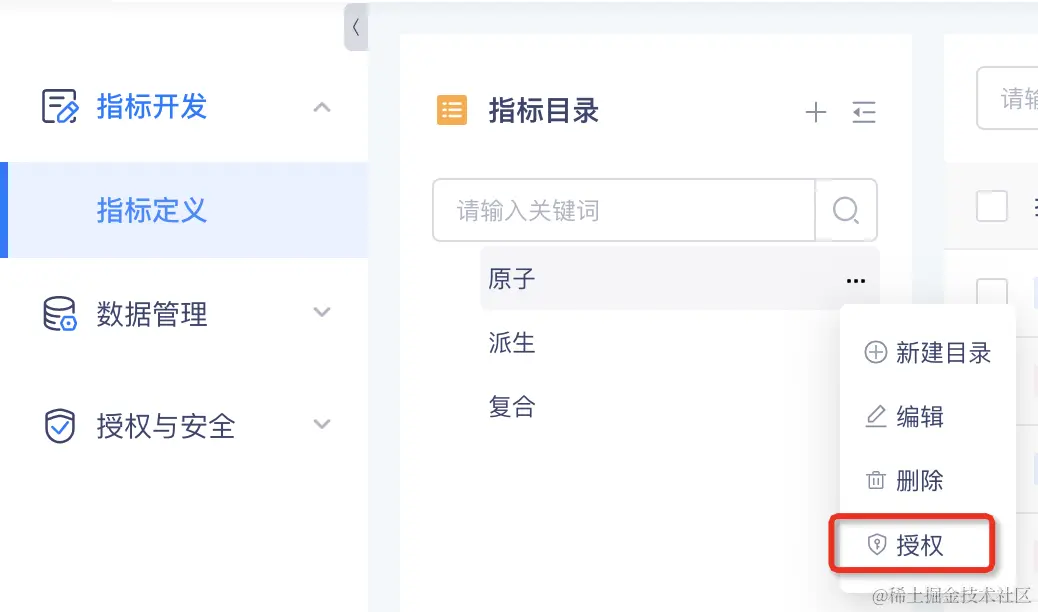Expand the 数据管理 section chevron
Image resolution: width=1038 pixels, height=612 pixels.
(321, 312)
